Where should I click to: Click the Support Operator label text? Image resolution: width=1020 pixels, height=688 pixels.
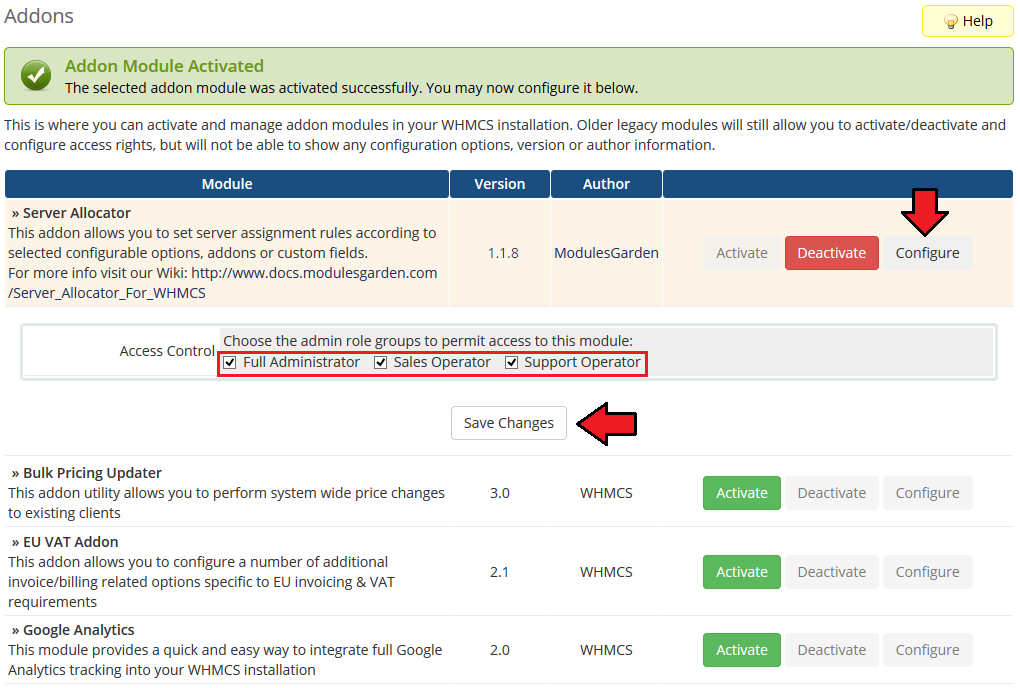coord(582,362)
